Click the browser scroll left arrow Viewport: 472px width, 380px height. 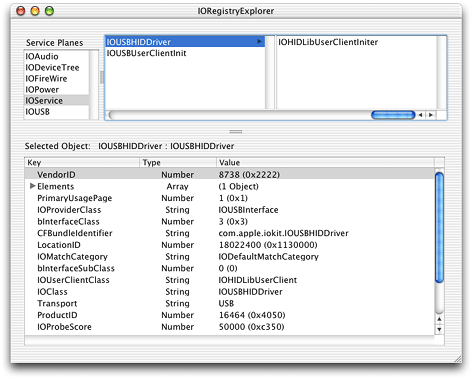coord(420,115)
